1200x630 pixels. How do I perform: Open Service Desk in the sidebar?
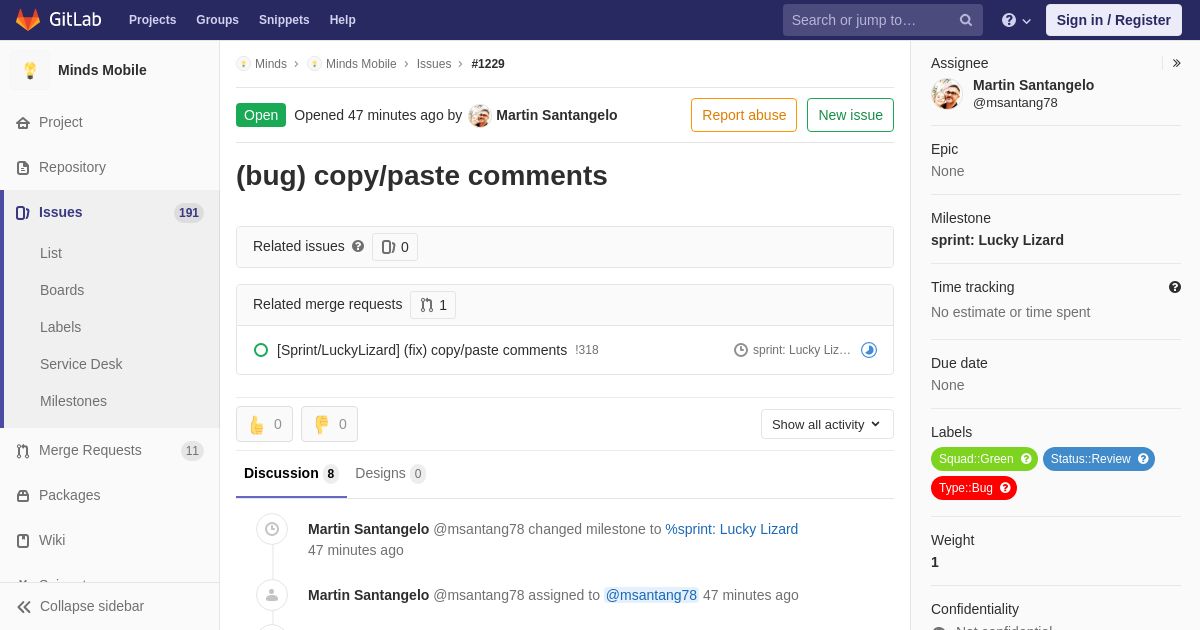click(81, 364)
